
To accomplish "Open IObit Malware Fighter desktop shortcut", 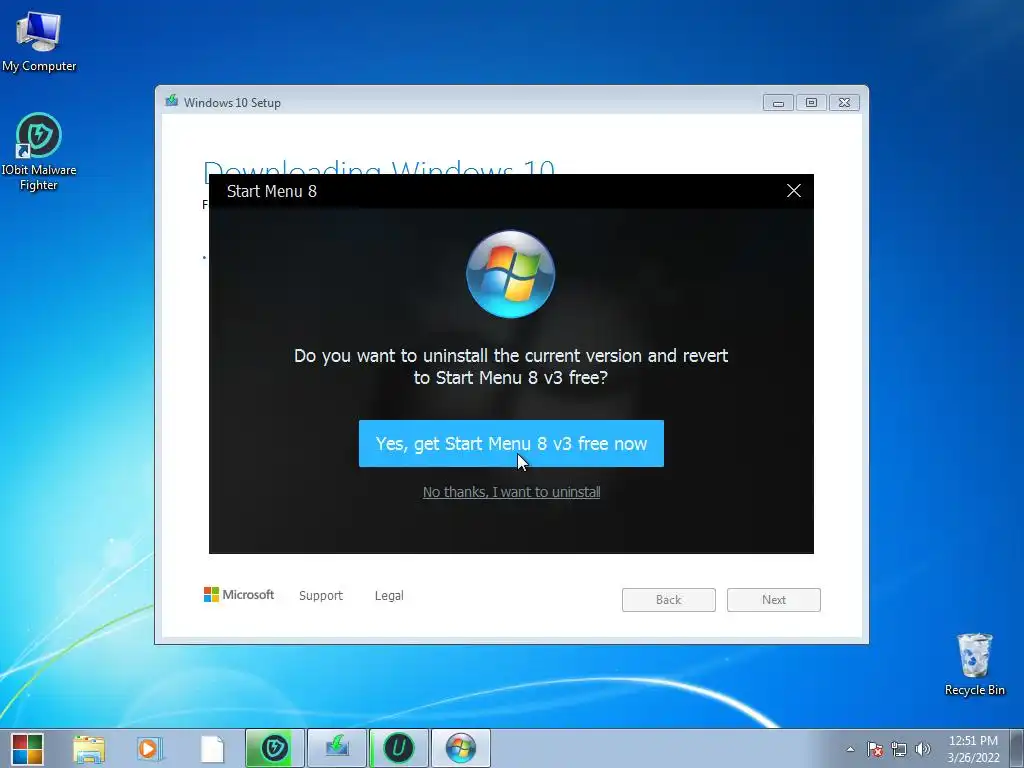I will (39, 152).
